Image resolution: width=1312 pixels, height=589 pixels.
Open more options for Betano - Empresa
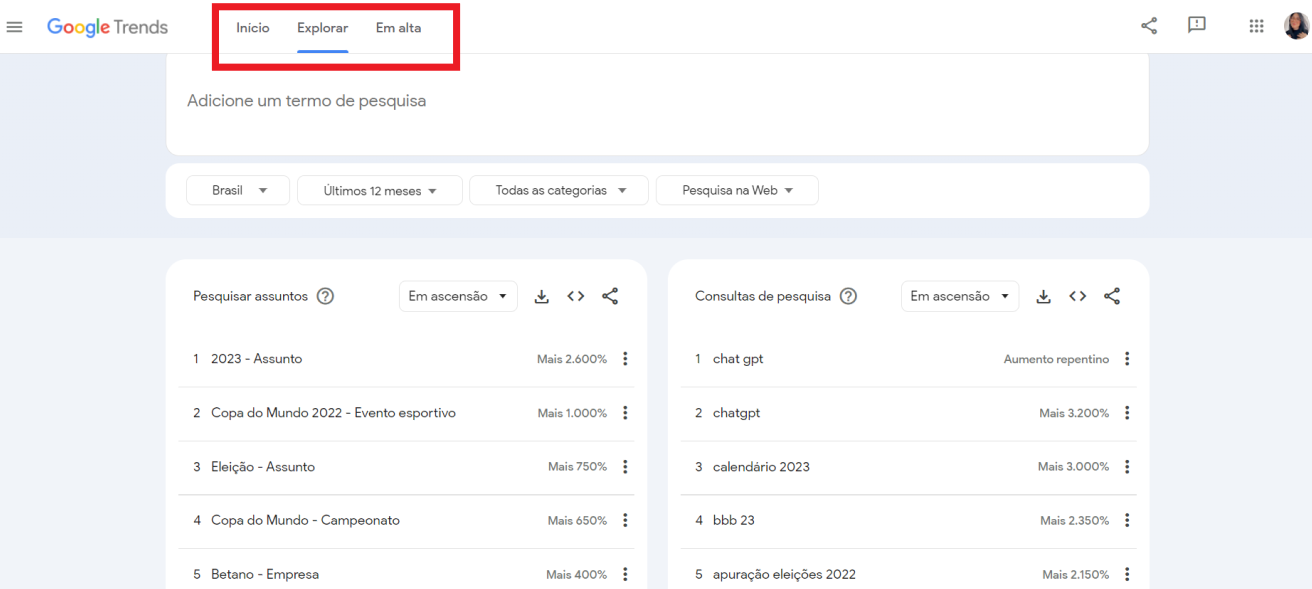point(625,575)
